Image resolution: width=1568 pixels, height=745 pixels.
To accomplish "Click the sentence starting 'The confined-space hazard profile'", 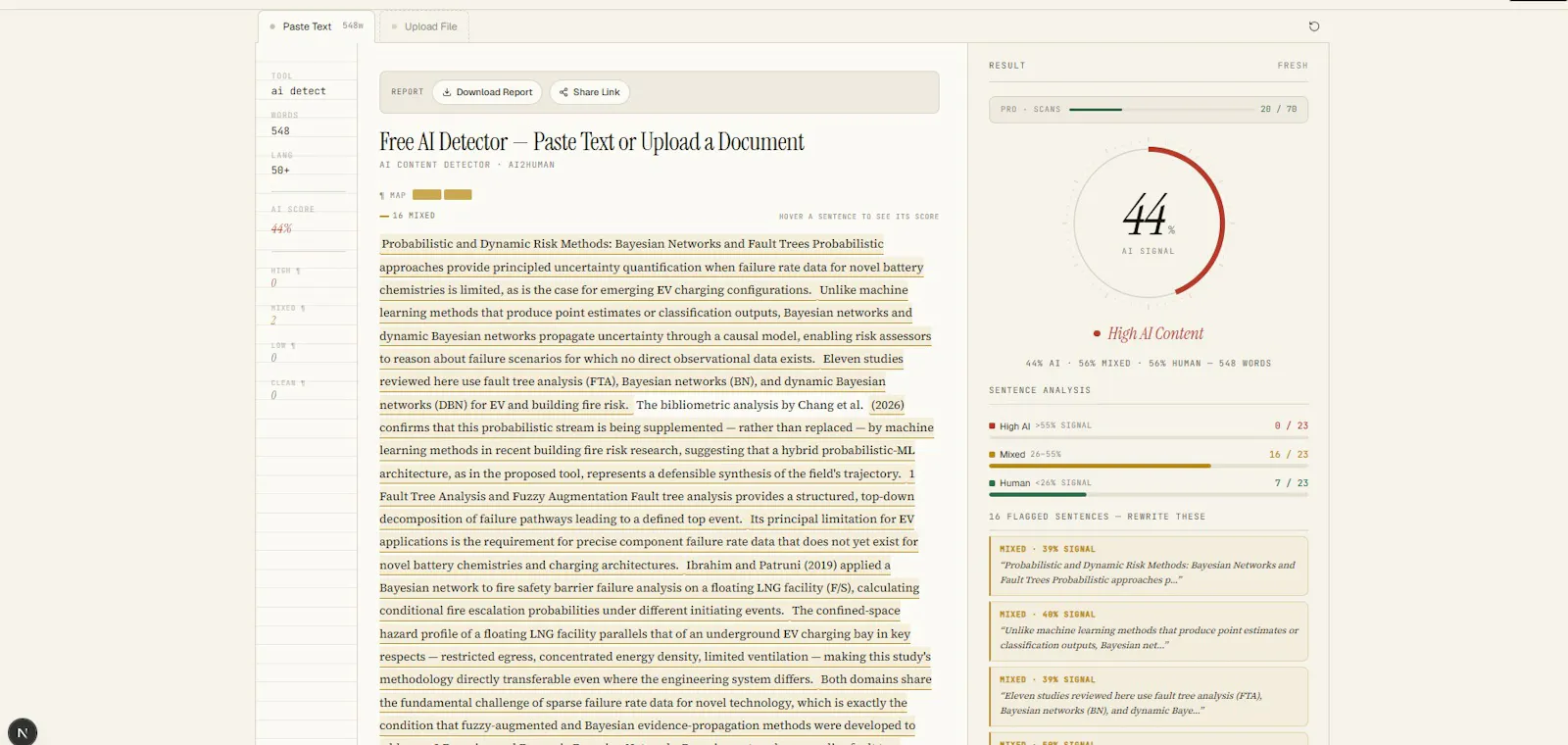I will pos(655,645).
